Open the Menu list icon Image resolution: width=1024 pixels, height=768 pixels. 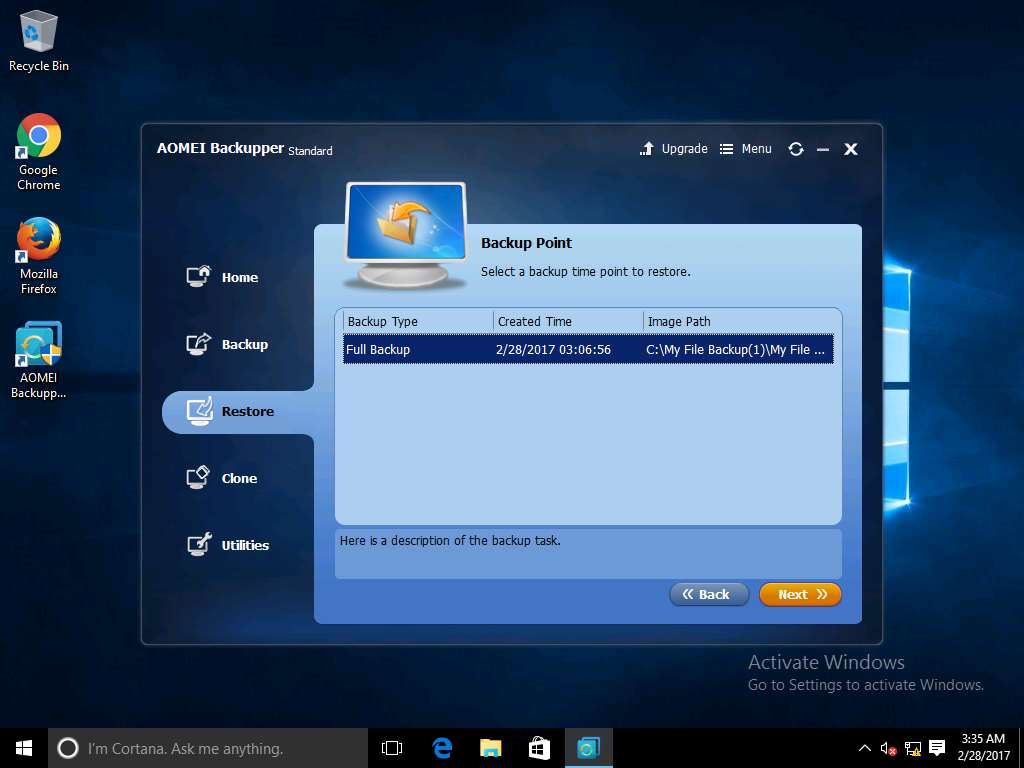726,149
